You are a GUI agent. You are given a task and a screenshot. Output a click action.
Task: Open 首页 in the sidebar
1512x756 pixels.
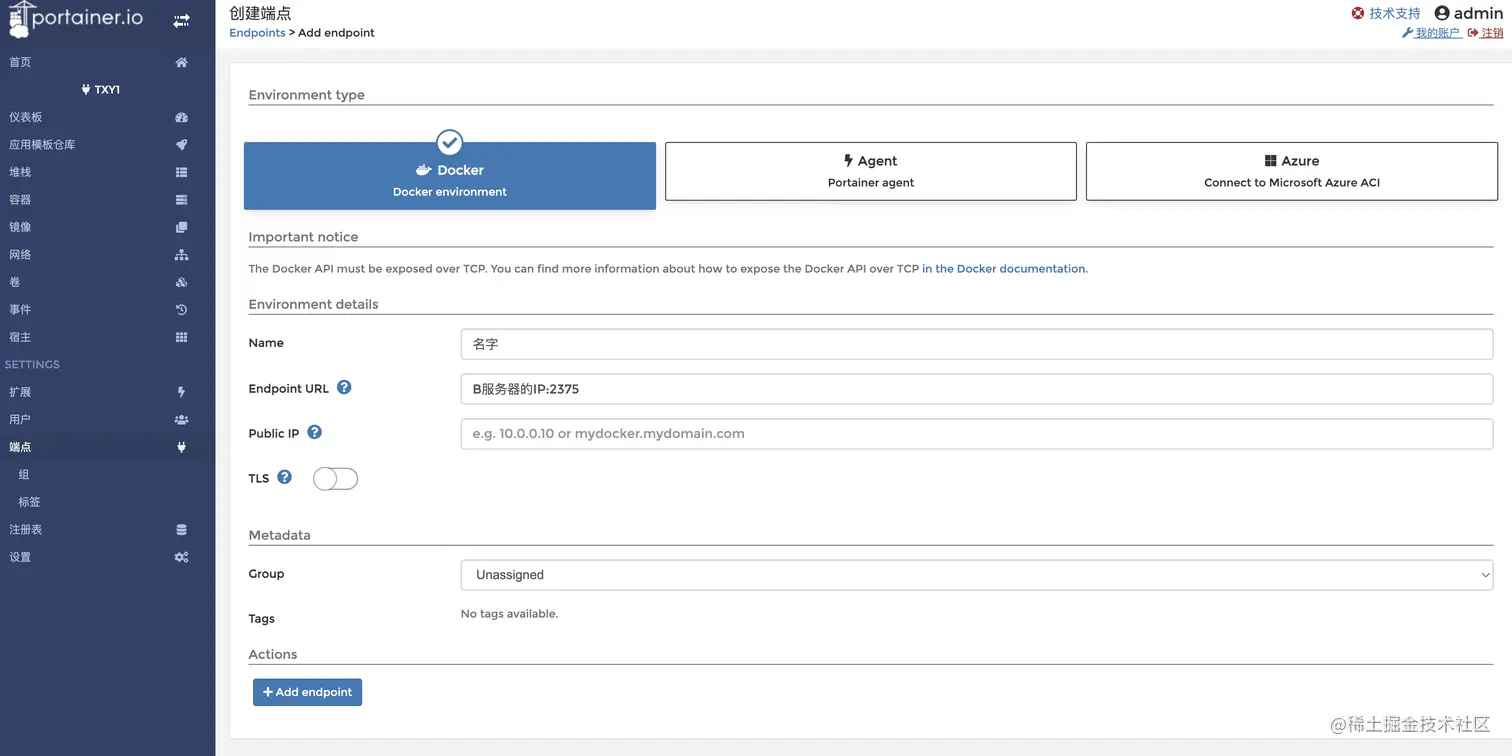point(20,62)
